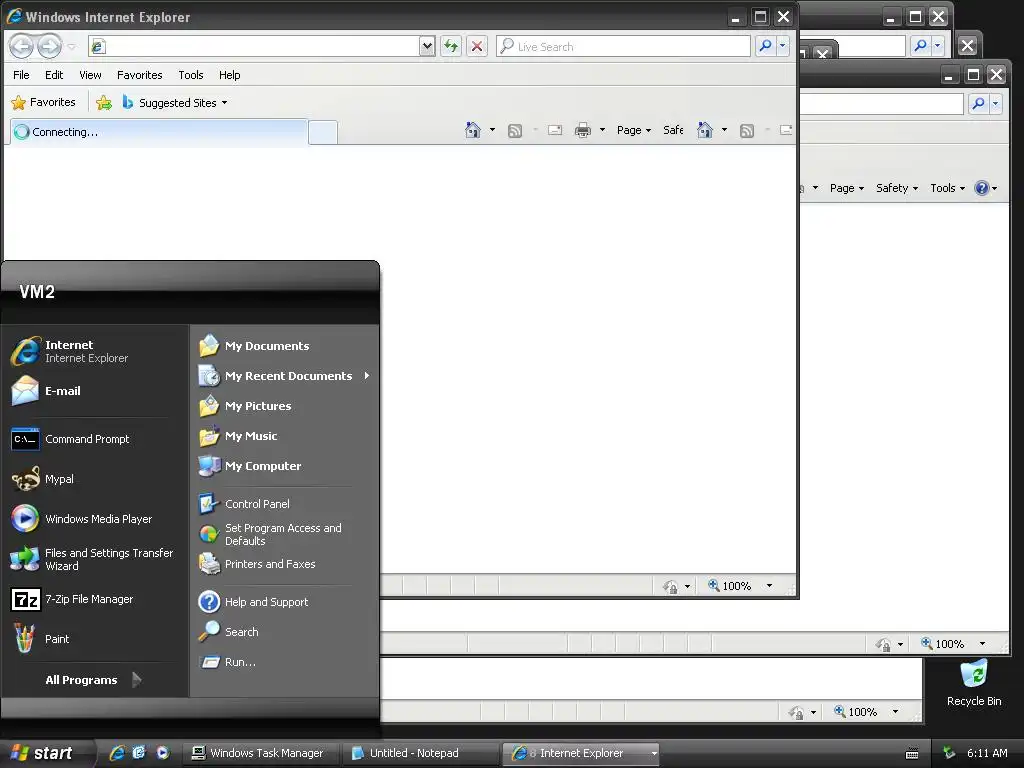
Task: Expand the Suggested Sites dropdown
Action: coord(225,103)
